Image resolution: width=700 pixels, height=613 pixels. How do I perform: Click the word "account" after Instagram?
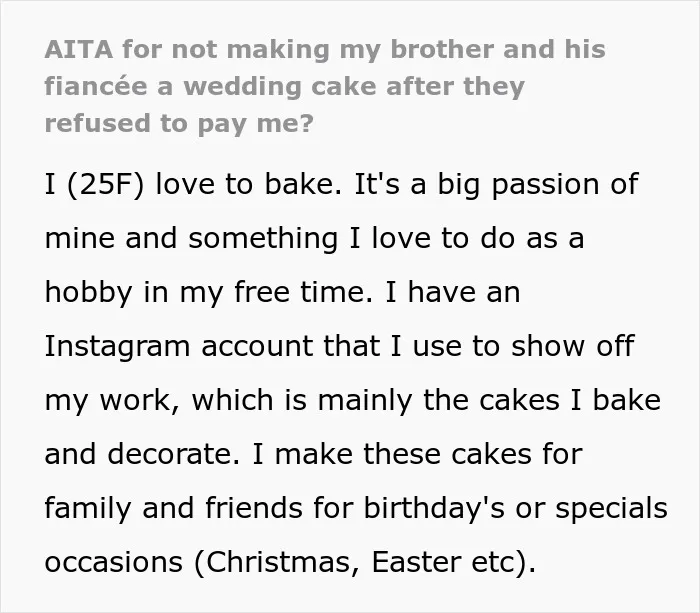257,346
